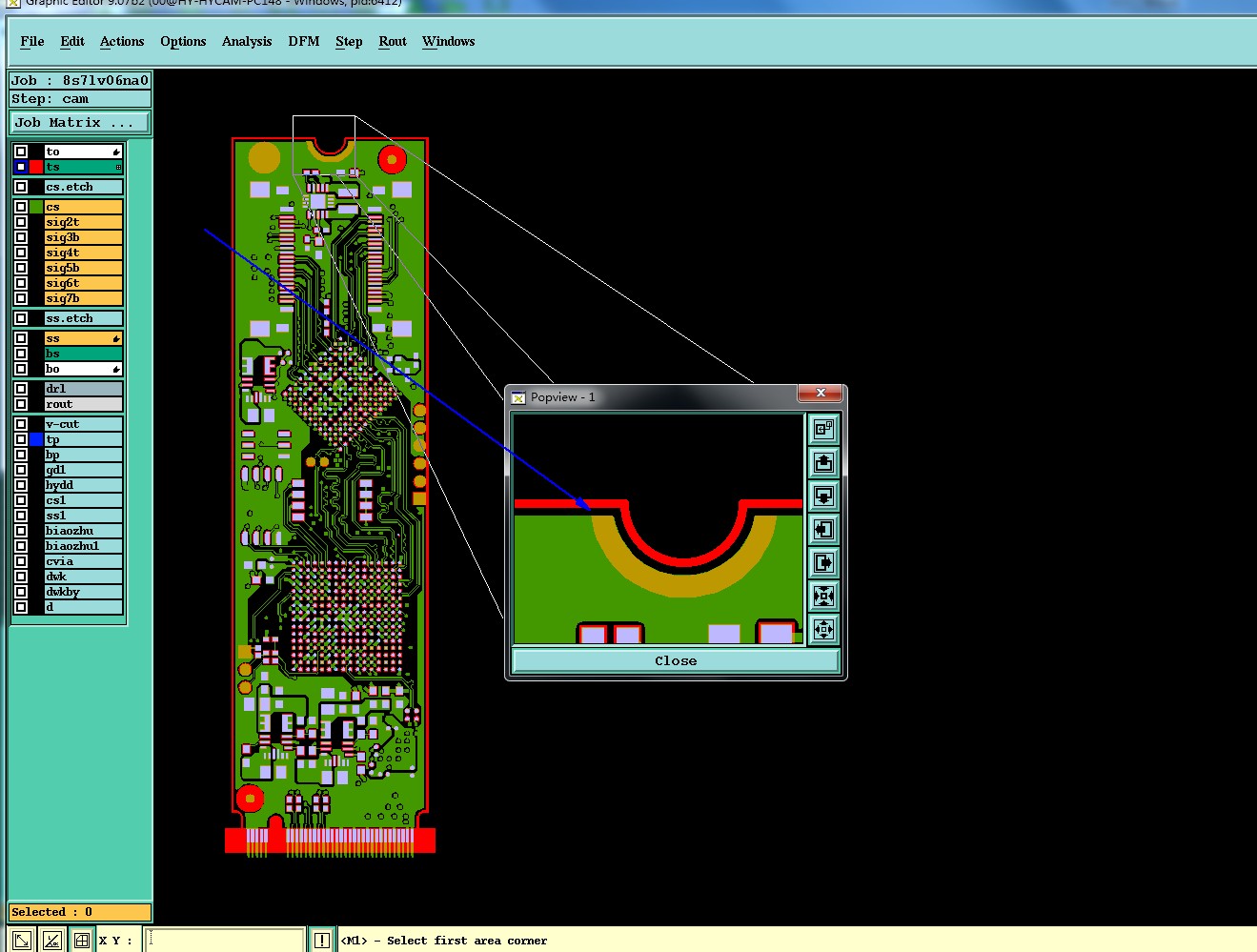Close the Popview - 1 window
The image size is (1257, 952).
pos(820,393)
